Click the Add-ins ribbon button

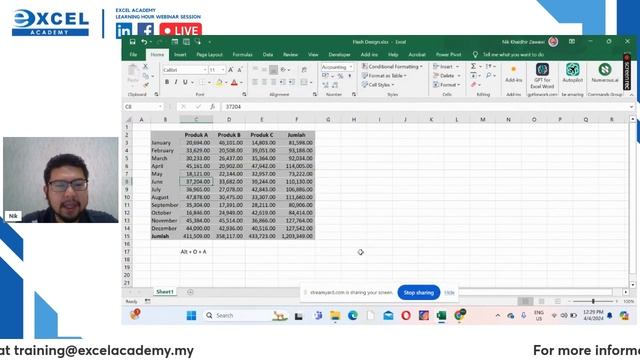[x=513, y=74]
